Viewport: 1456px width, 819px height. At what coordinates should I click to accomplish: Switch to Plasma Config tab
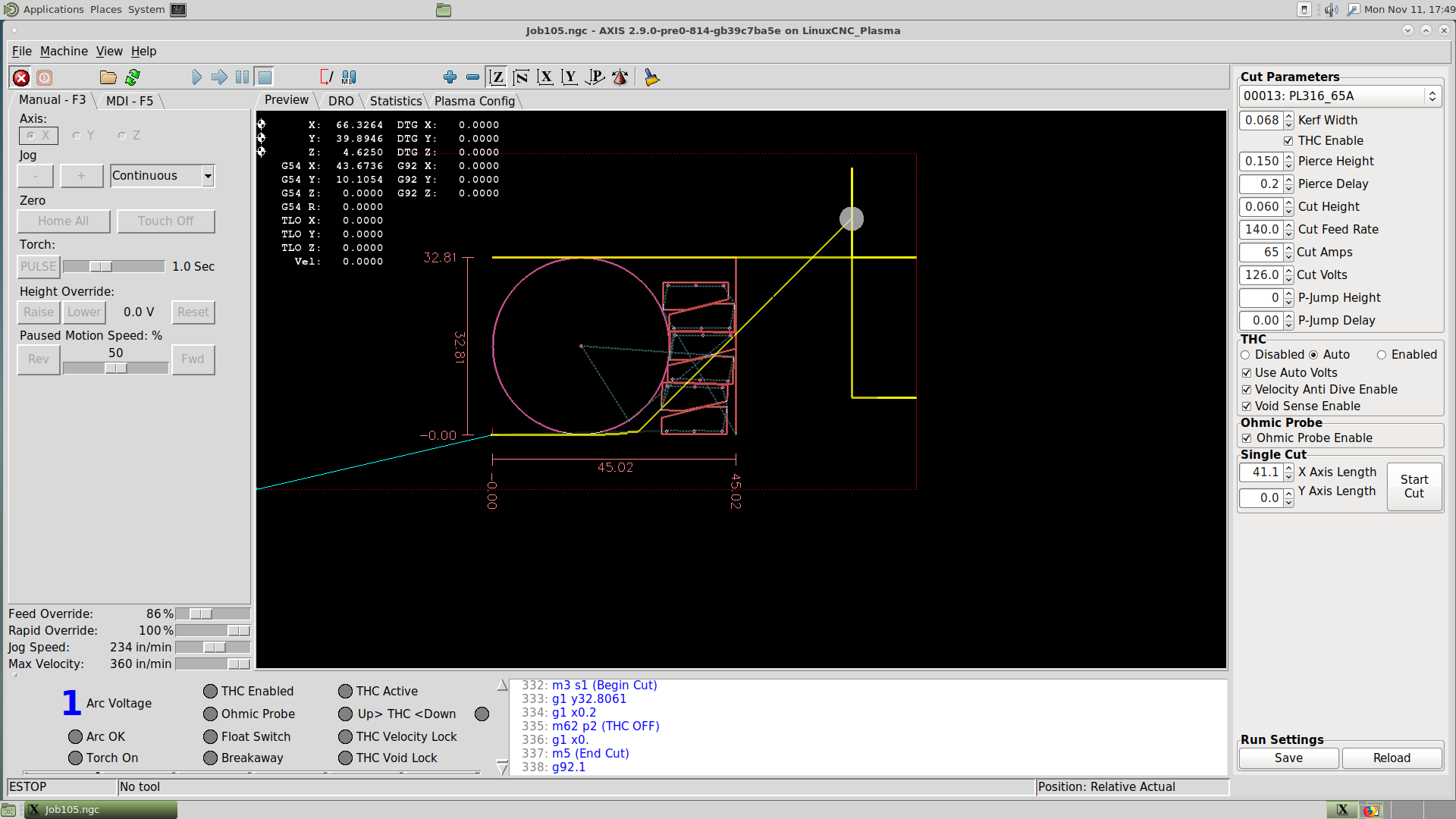coord(475,101)
